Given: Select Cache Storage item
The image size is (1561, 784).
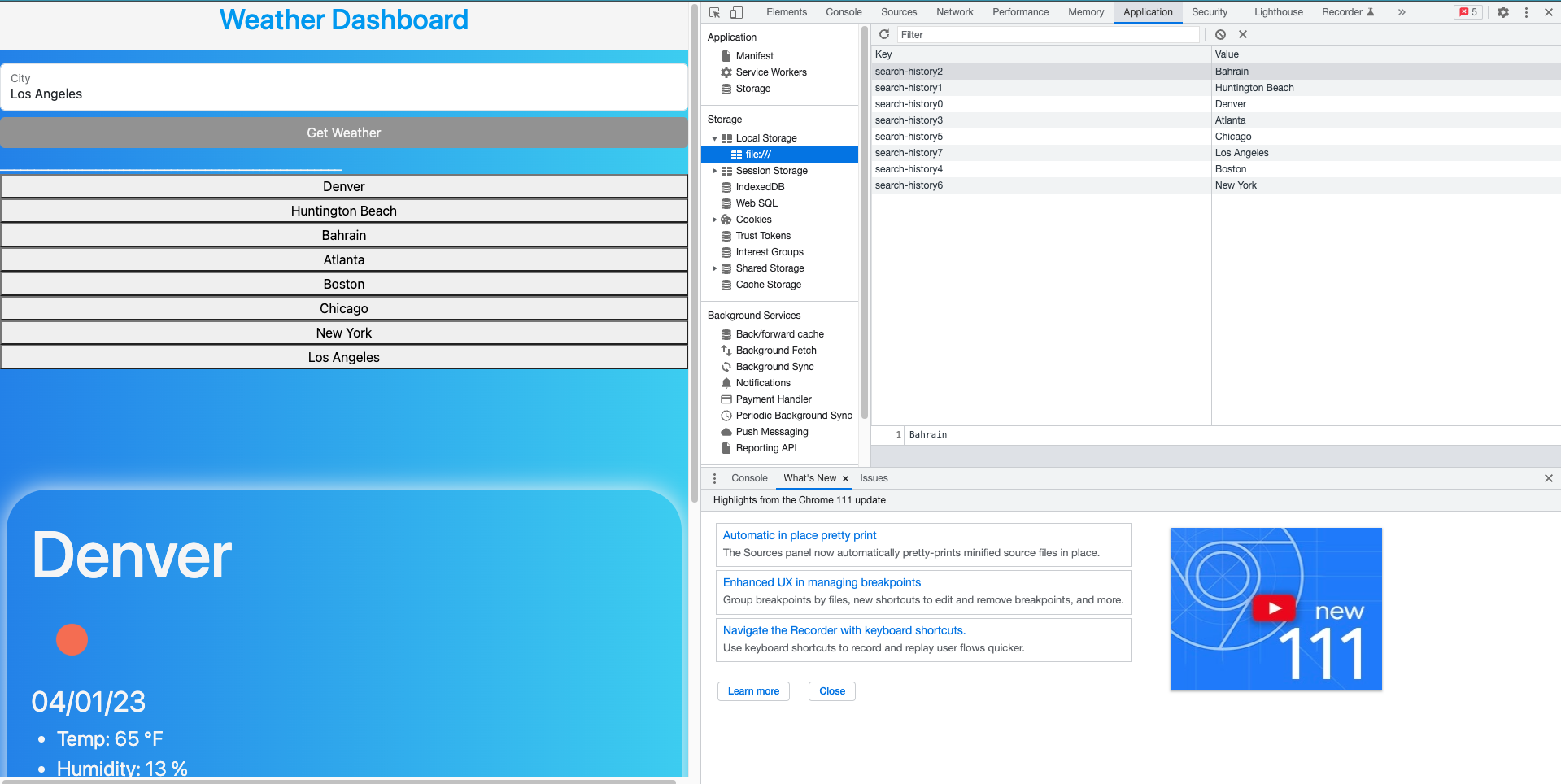Looking at the screenshot, I should [x=768, y=285].
